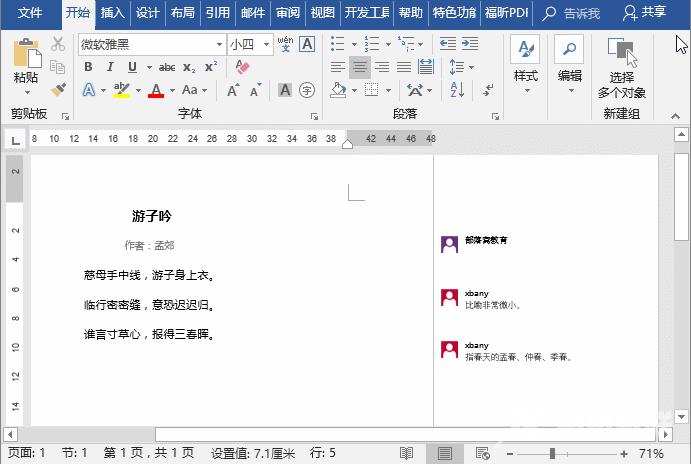The image size is (691, 464).
Task: Switch to the Review tab
Action: pos(288,13)
